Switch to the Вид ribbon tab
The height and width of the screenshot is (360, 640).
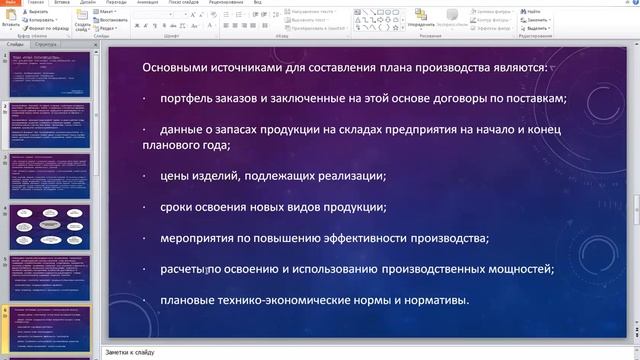click(258, 2)
